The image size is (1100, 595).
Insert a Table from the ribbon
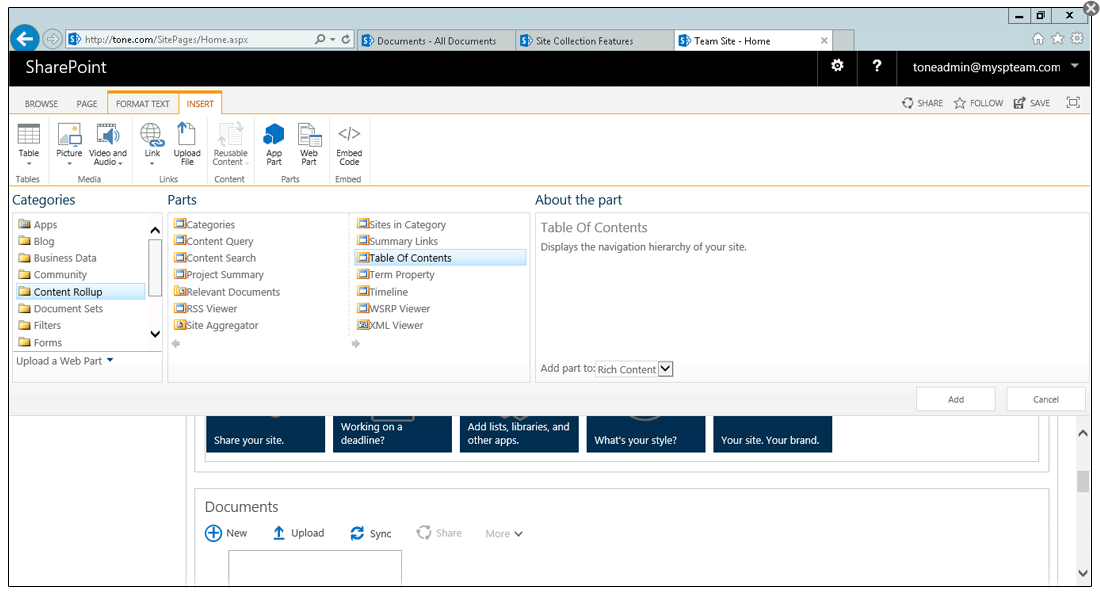(29, 144)
